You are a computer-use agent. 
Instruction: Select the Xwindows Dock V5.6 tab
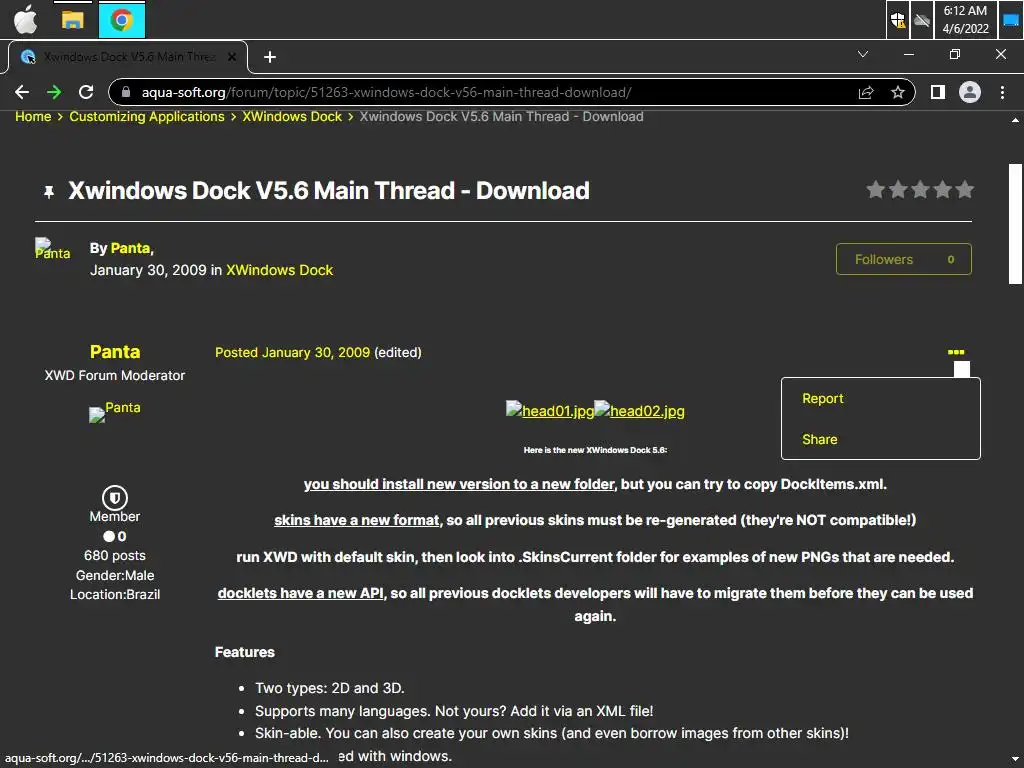[x=128, y=57]
